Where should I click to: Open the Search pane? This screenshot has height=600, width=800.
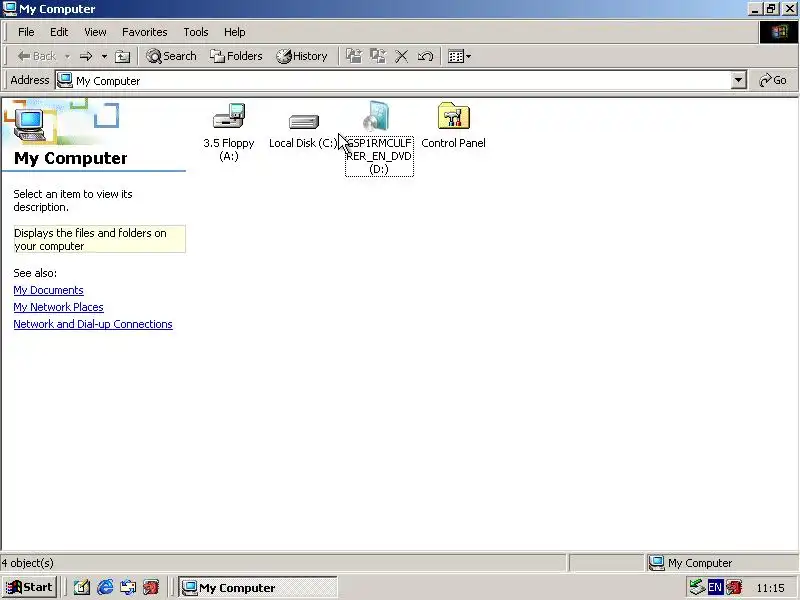pos(171,56)
